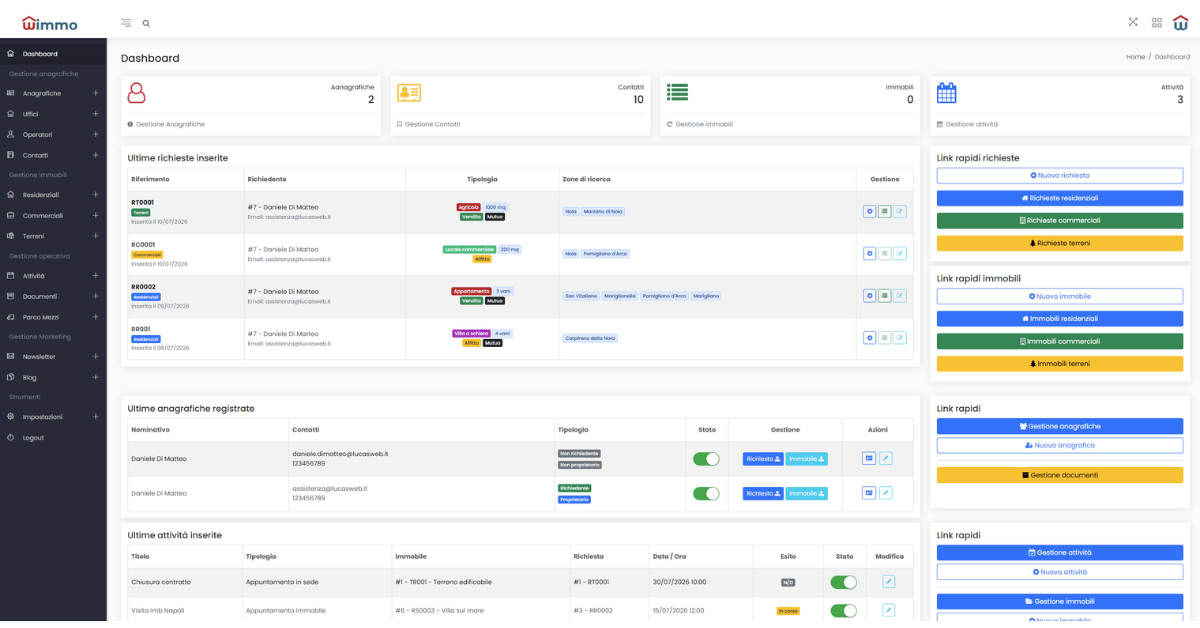This screenshot has height=628, width=1200.
Task: Open the green list icon for RR0002
Action: (x=885, y=296)
